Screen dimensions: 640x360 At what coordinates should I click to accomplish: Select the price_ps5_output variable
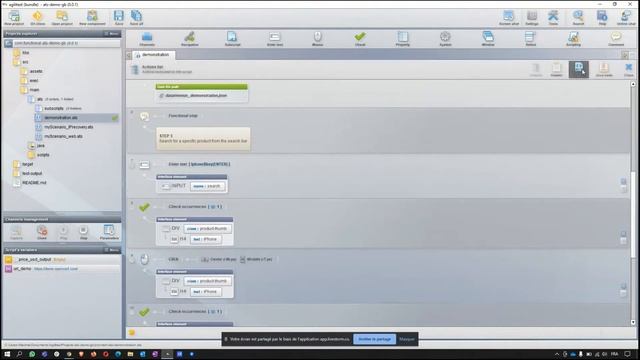62,259
